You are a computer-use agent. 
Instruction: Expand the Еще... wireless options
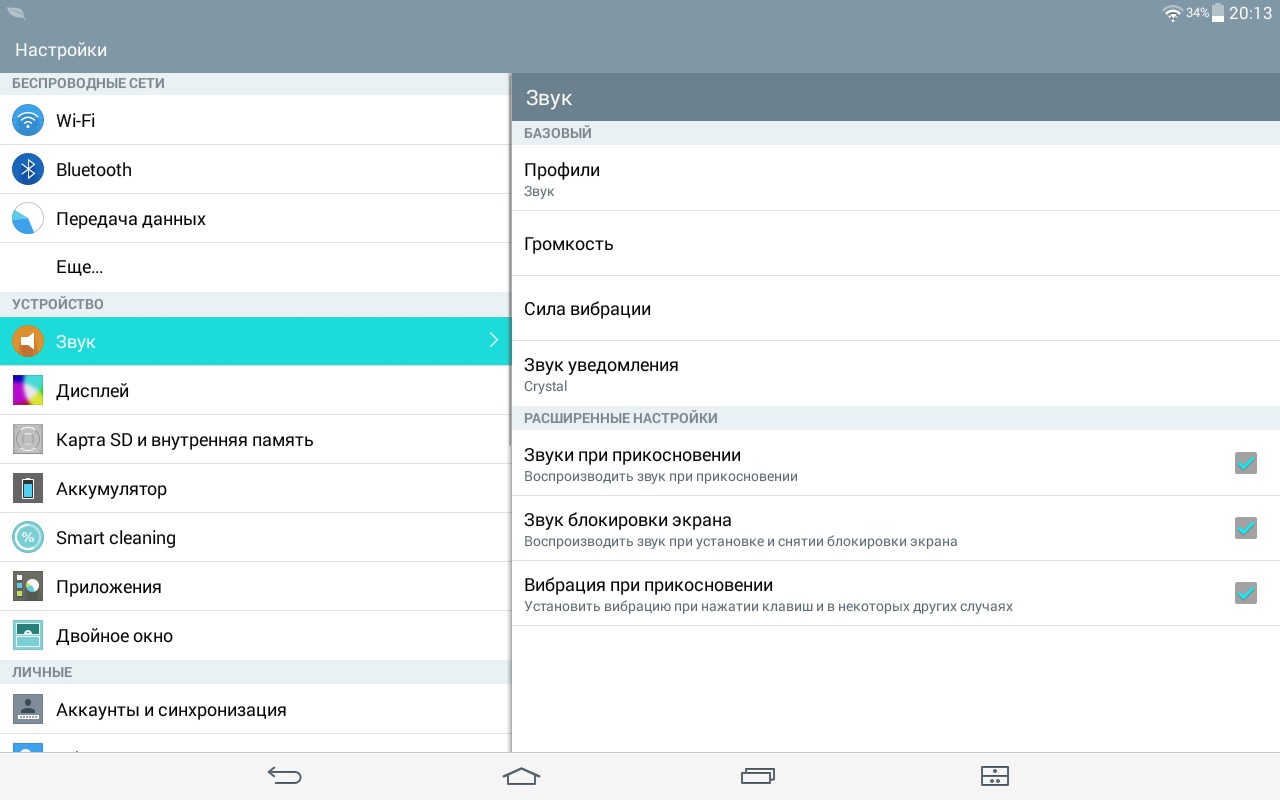click(80, 267)
